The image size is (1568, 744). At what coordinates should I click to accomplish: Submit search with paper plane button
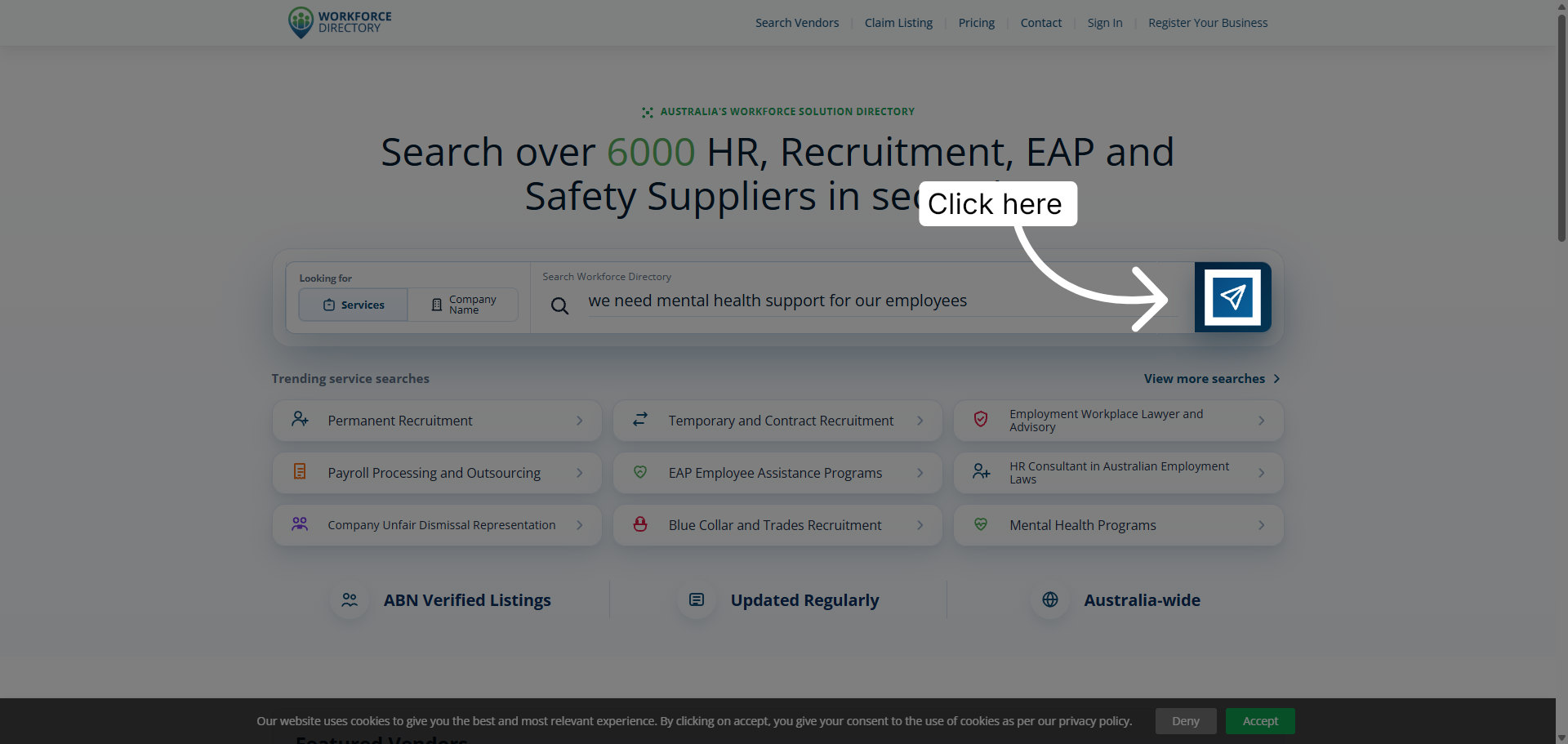[x=1232, y=297]
